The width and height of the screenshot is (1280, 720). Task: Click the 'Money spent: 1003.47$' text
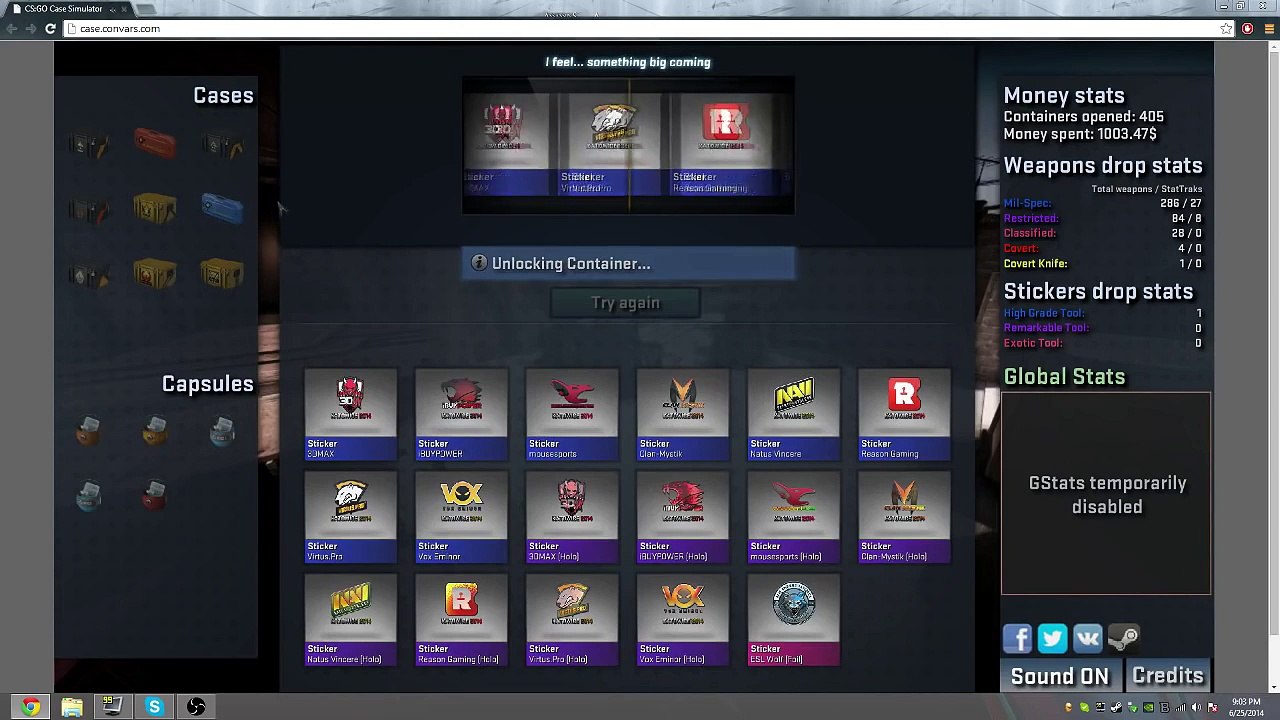pyautogui.click(x=1080, y=133)
